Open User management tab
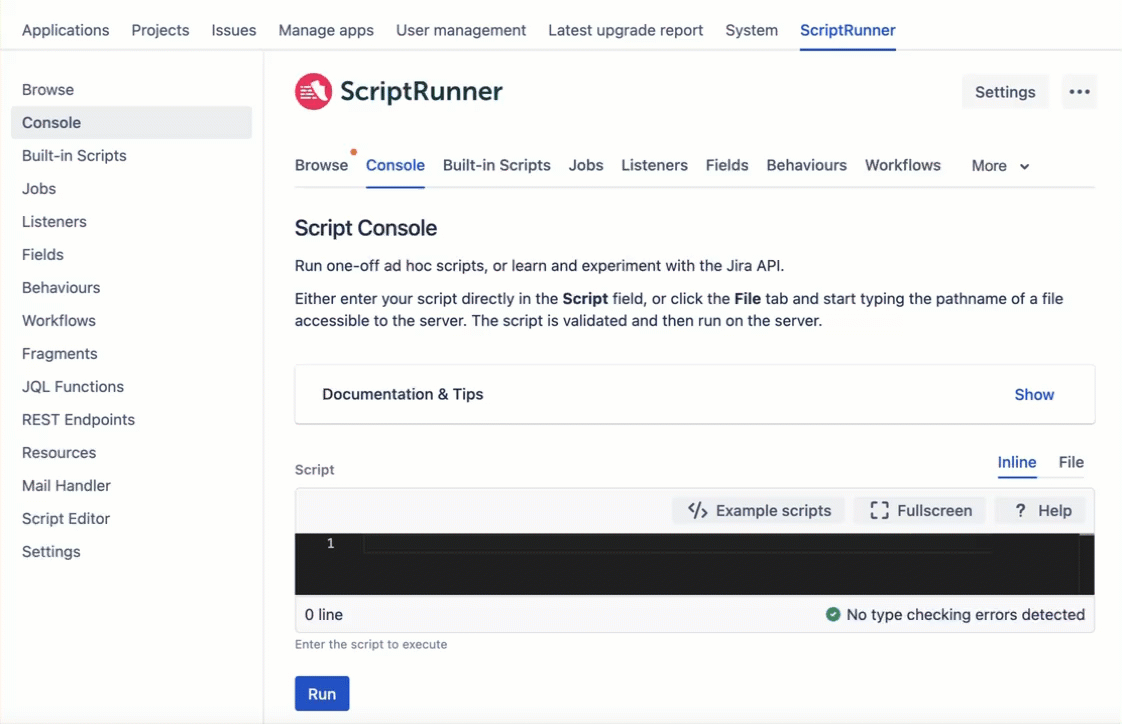This screenshot has height=724, width=1122. (x=461, y=30)
